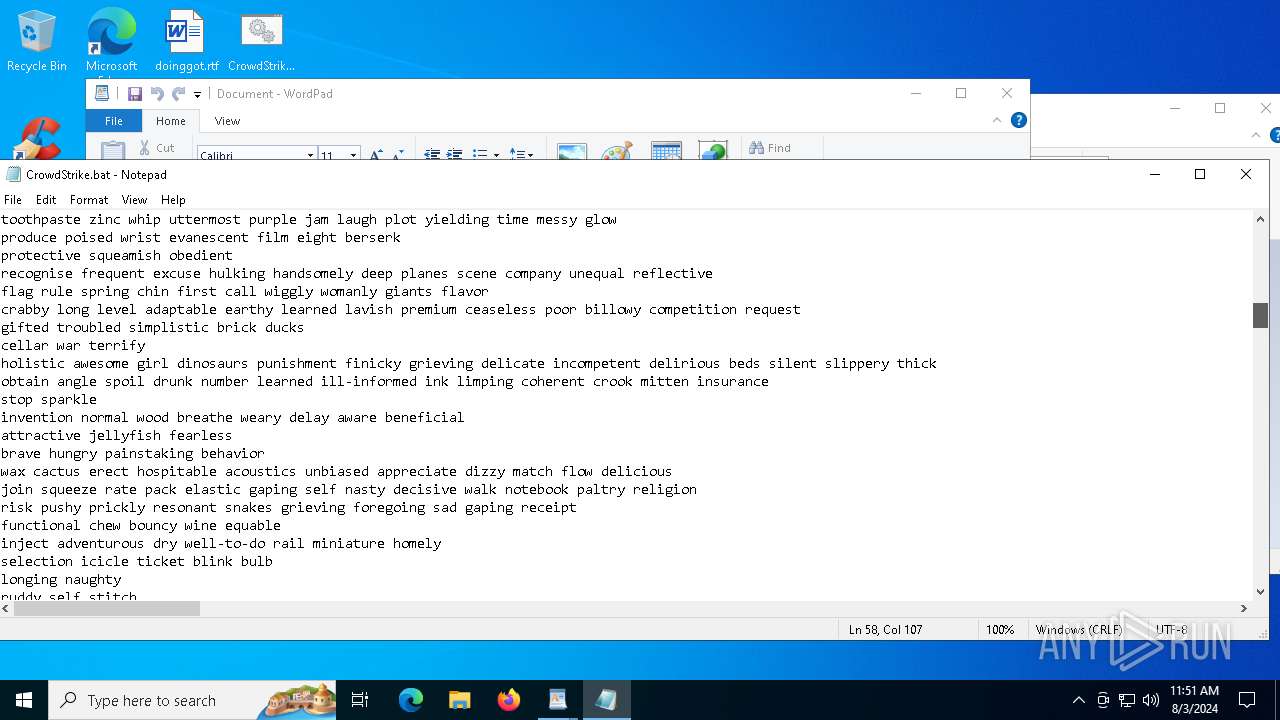Click the line 'cellar war terrify'
The width and height of the screenshot is (1280, 720).
[73, 345]
